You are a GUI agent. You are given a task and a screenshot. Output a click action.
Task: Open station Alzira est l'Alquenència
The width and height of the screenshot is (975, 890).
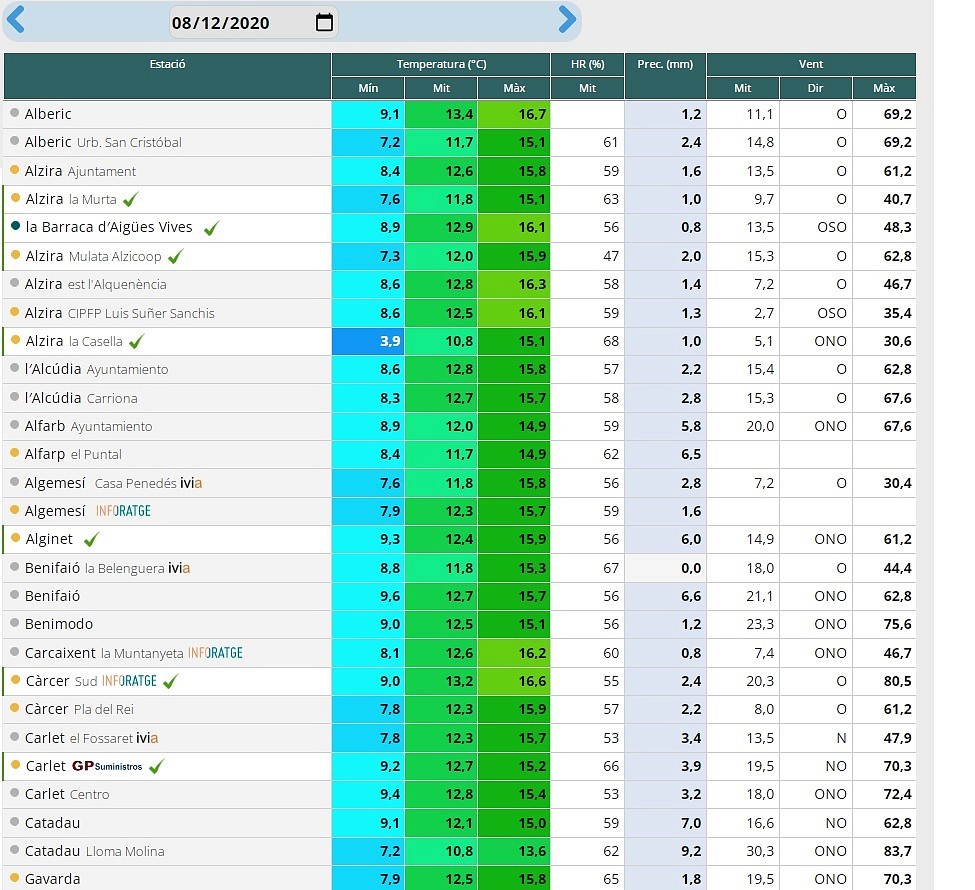point(96,284)
